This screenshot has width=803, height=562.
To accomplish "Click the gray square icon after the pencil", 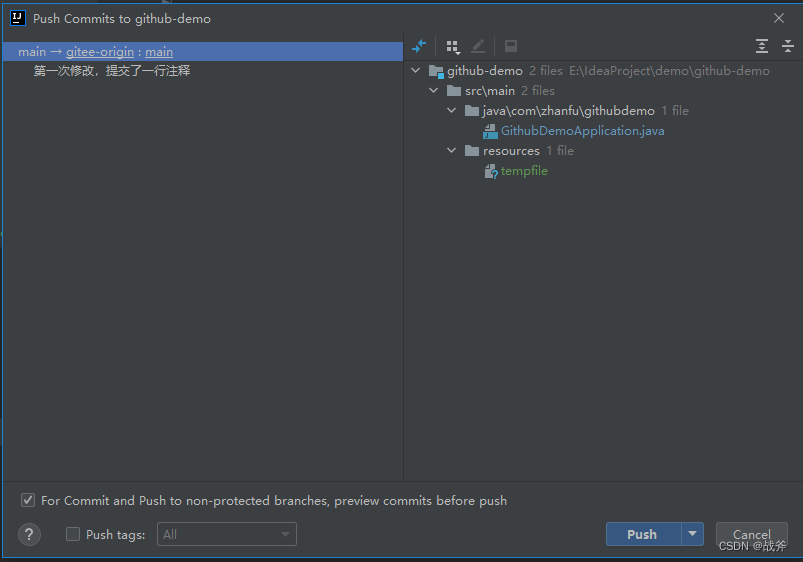I will coord(511,46).
